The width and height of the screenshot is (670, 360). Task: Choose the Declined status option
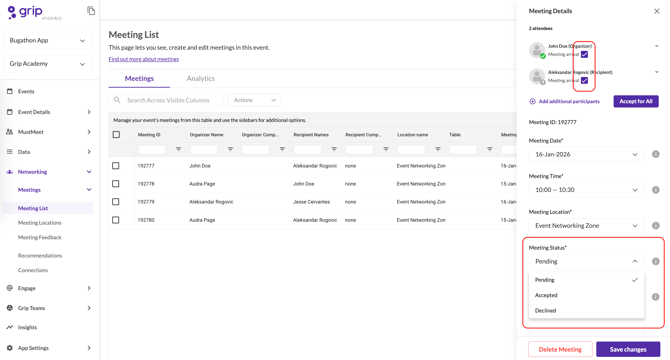click(x=586, y=310)
